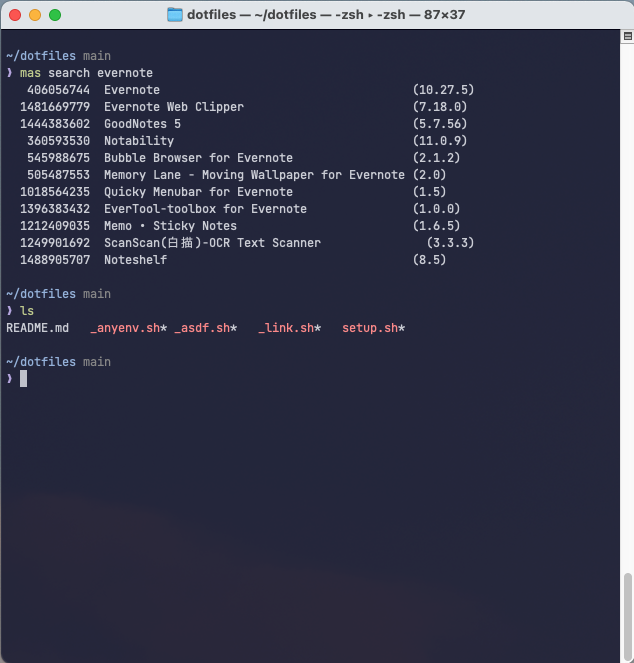The width and height of the screenshot is (634, 663).
Task: Click the split pane icon at top right
Action: click(x=628, y=36)
